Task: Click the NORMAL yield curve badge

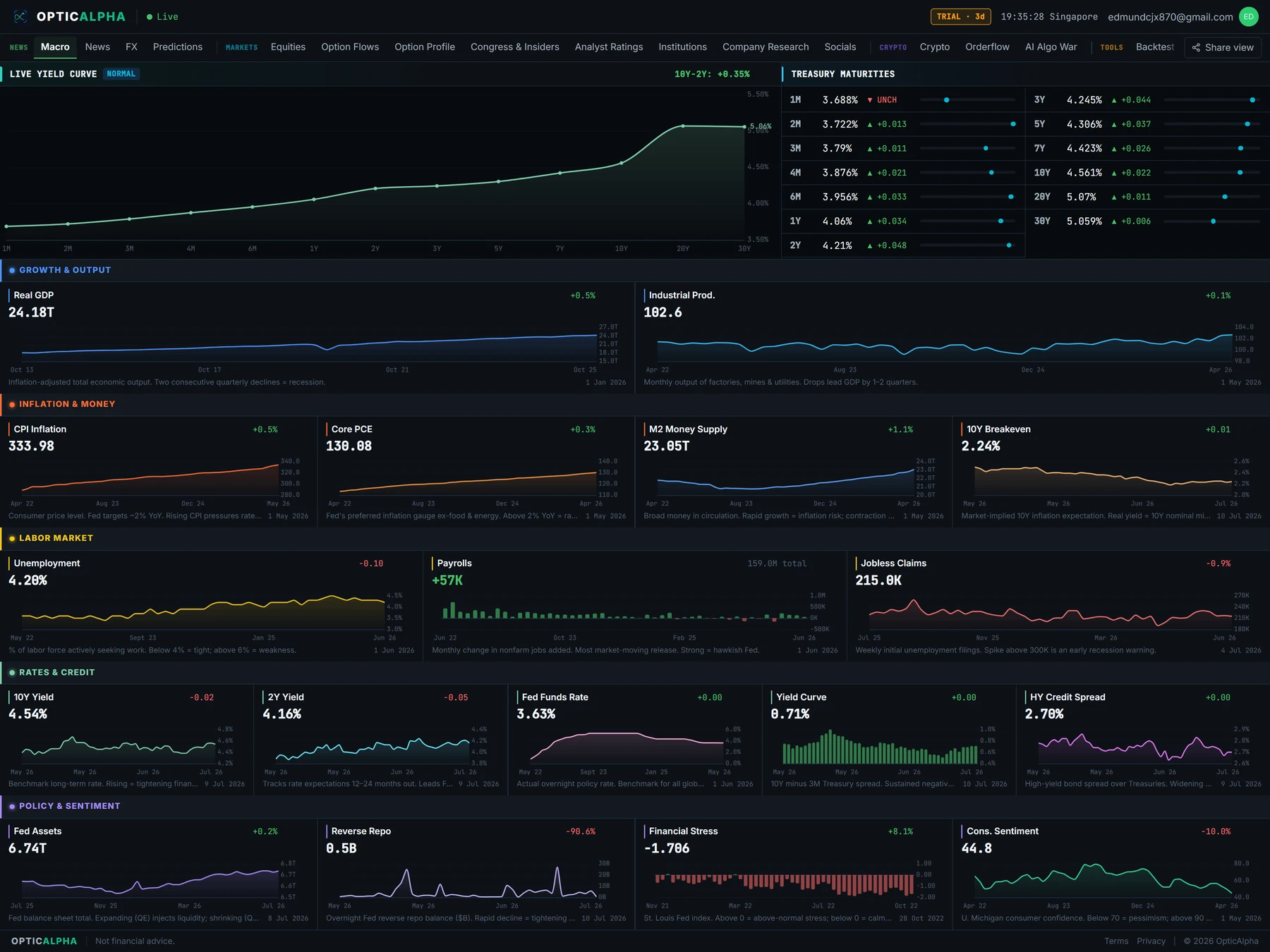Action: [x=121, y=74]
